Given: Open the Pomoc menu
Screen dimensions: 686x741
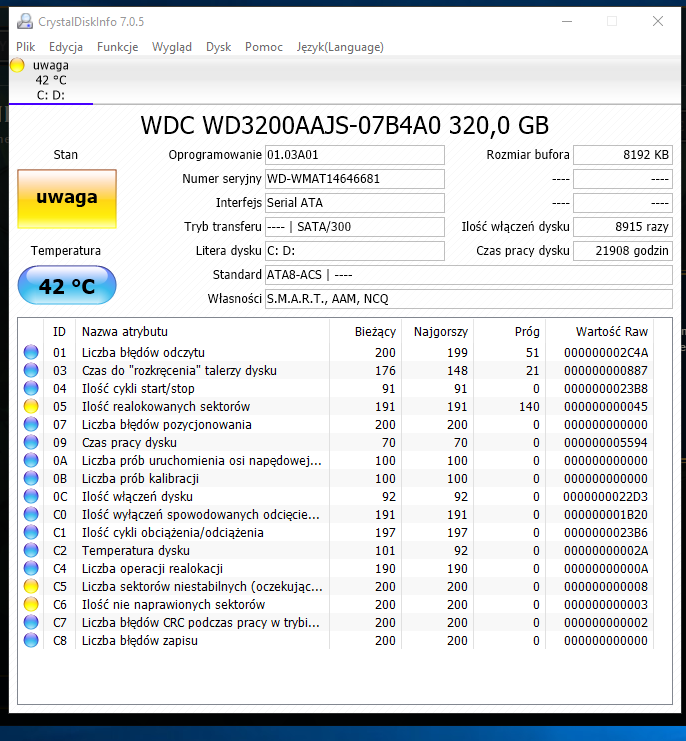Looking at the screenshot, I should coord(264,47).
